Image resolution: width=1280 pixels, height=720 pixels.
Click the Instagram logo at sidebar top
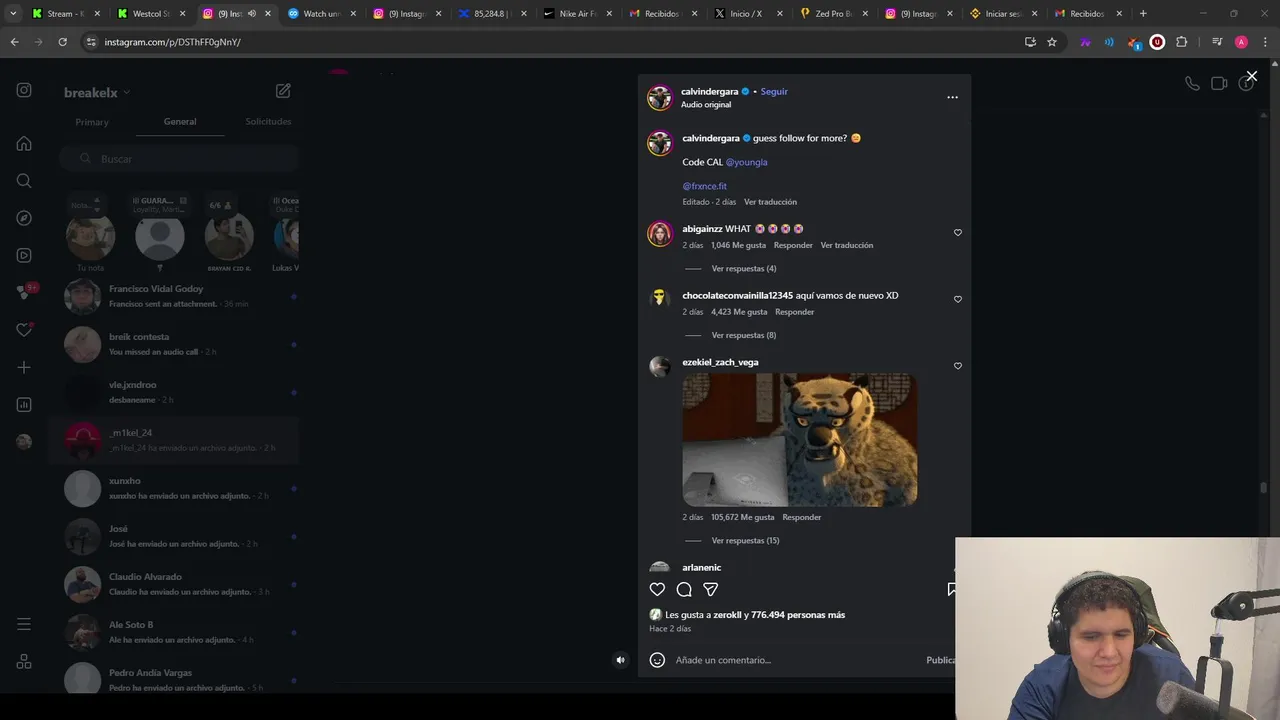tap(24, 90)
